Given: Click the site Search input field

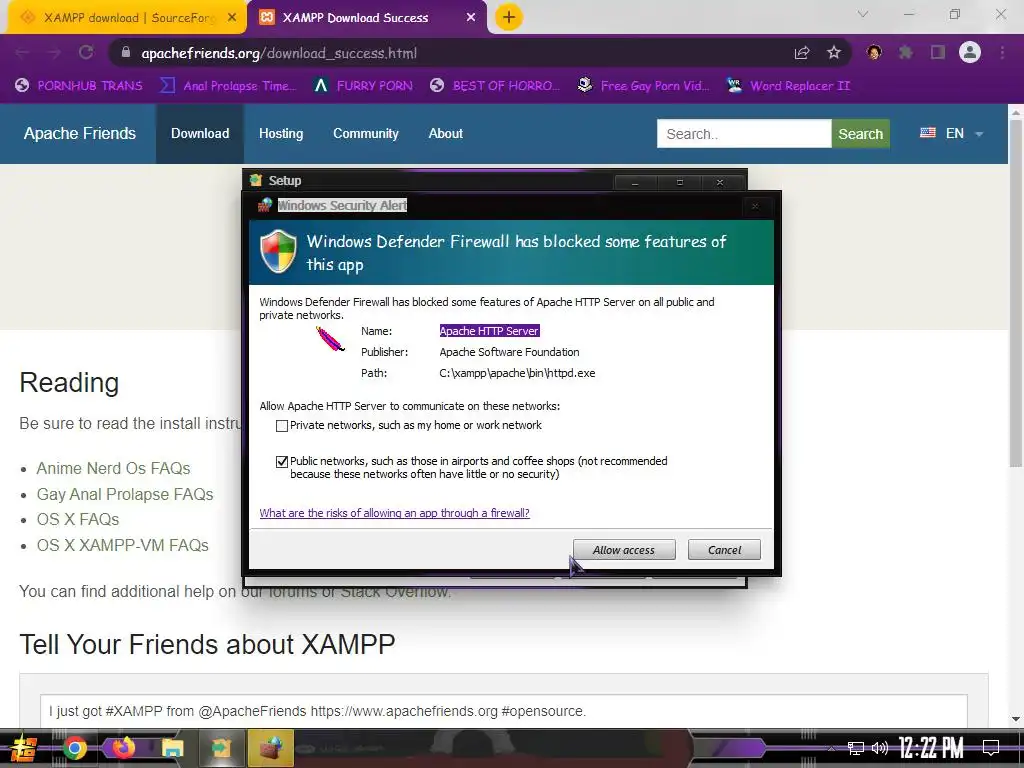Looking at the screenshot, I should click(x=744, y=134).
